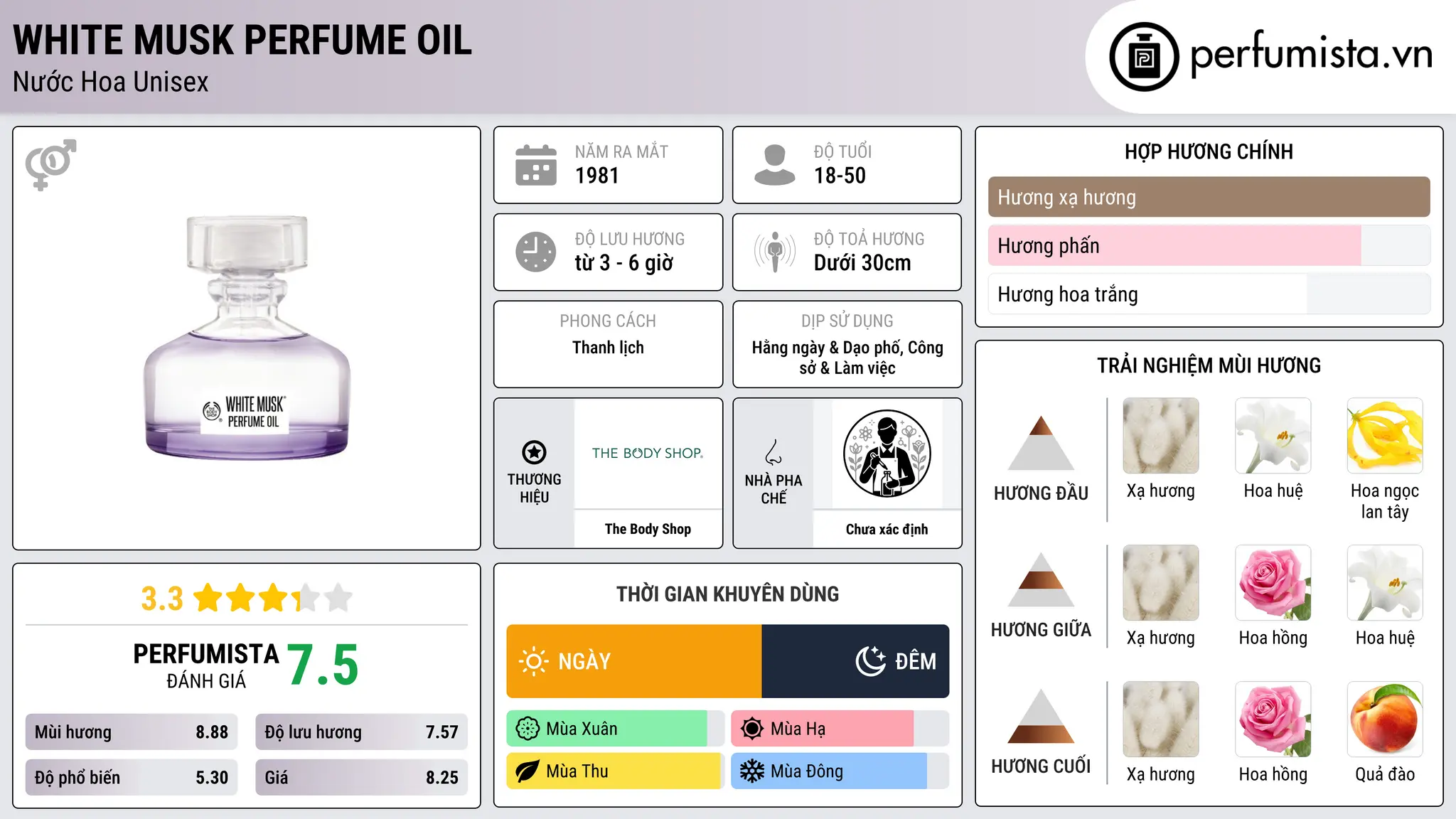The width and height of the screenshot is (1456, 819).
Task: Click the brand name The Body Shop caption
Action: coord(648,529)
